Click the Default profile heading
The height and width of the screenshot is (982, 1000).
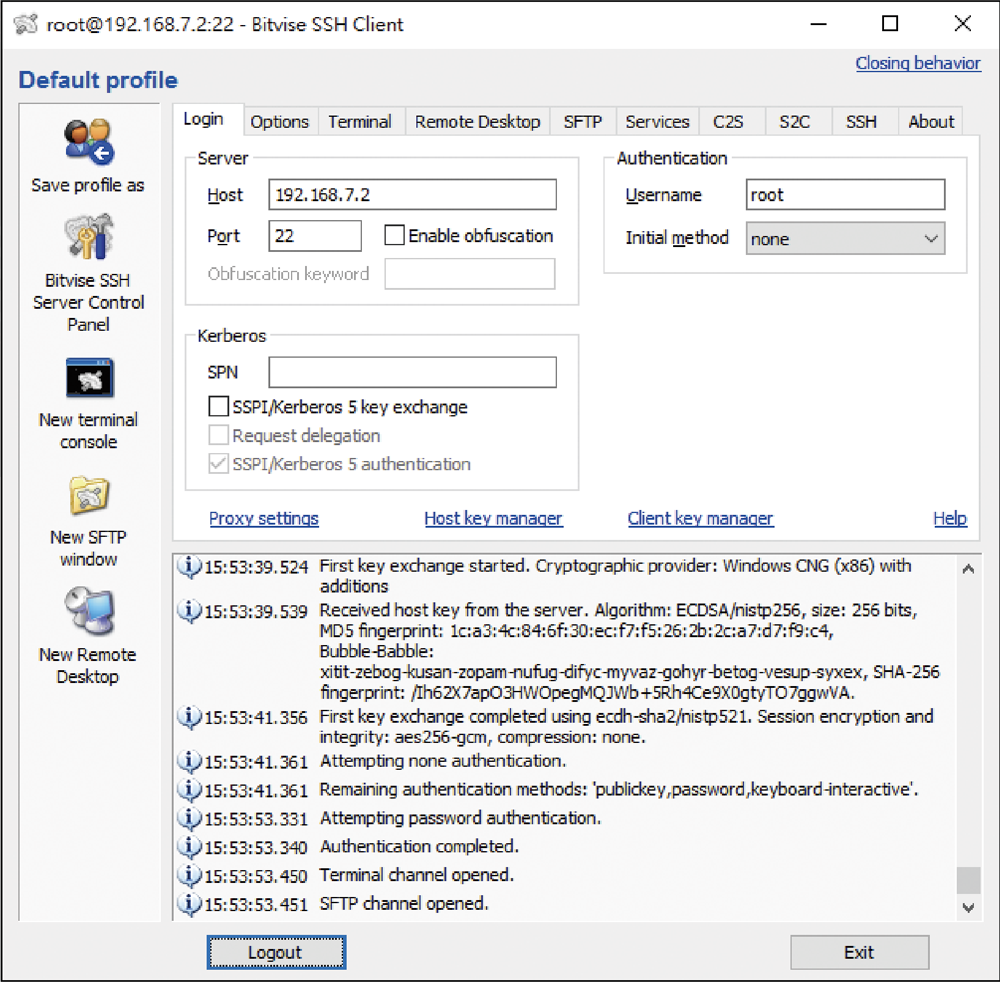(98, 80)
